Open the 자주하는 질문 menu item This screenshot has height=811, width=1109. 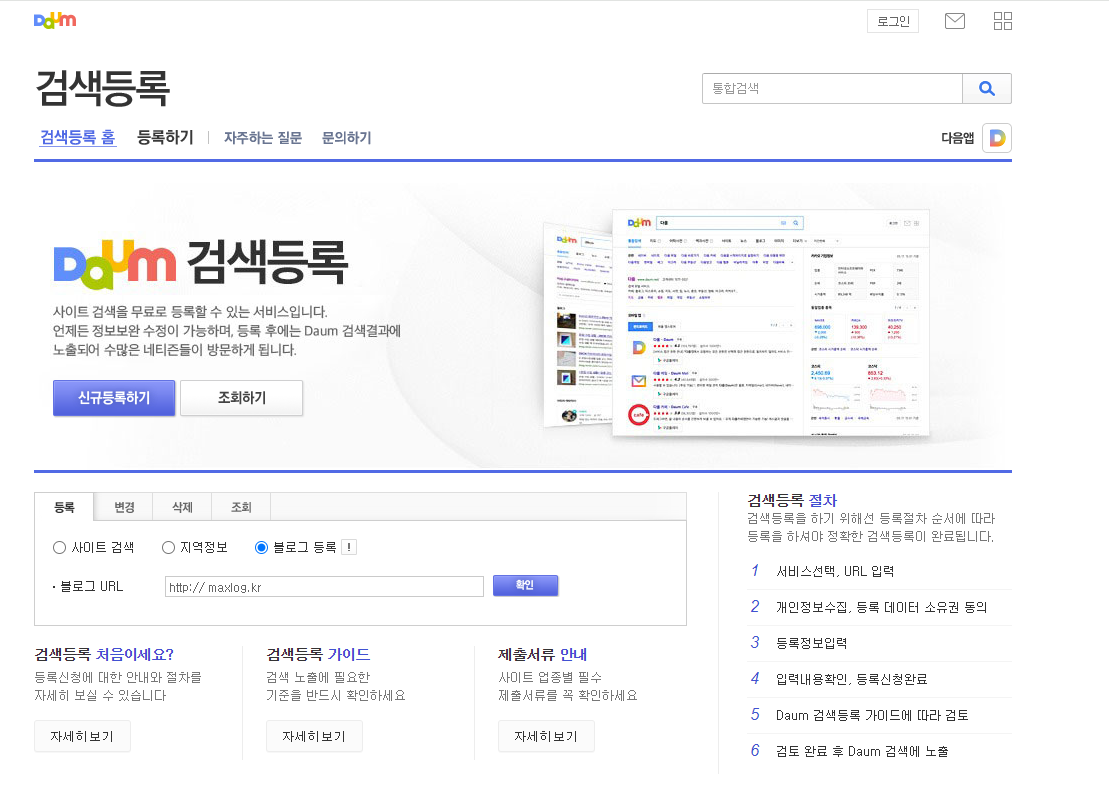click(262, 138)
